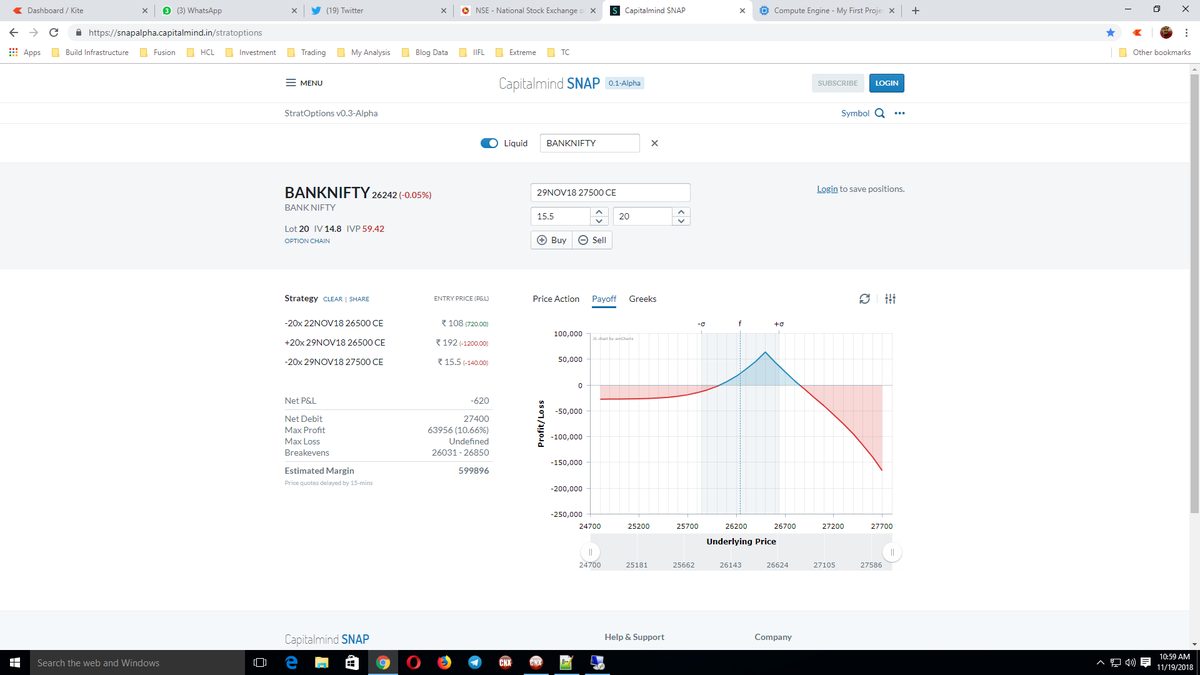The width and height of the screenshot is (1200, 675).
Task: Click the Sell button
Action: coord(593,240)
